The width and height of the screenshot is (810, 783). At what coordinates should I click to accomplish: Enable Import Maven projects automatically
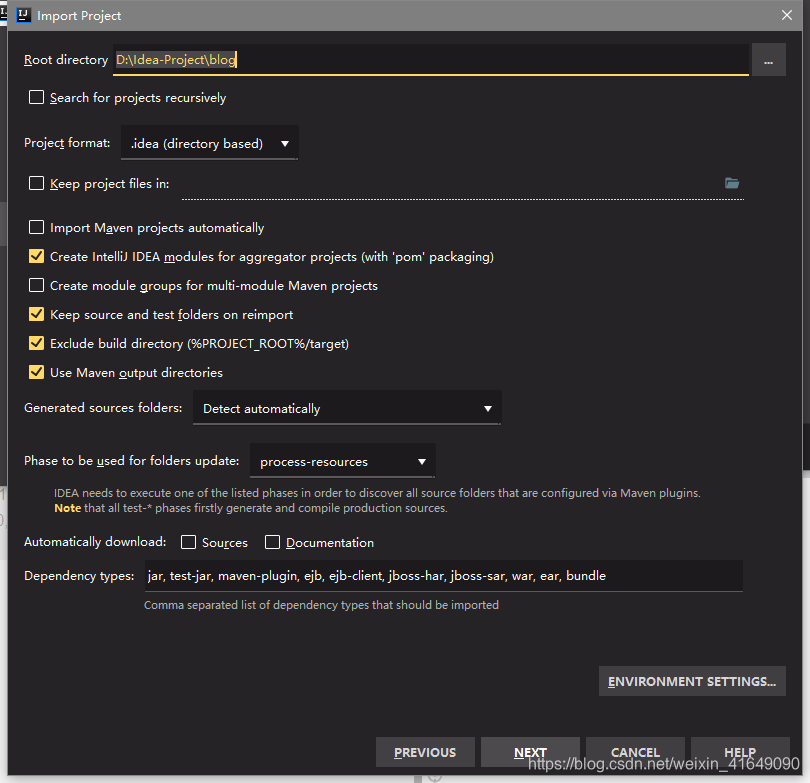point(36,227)
